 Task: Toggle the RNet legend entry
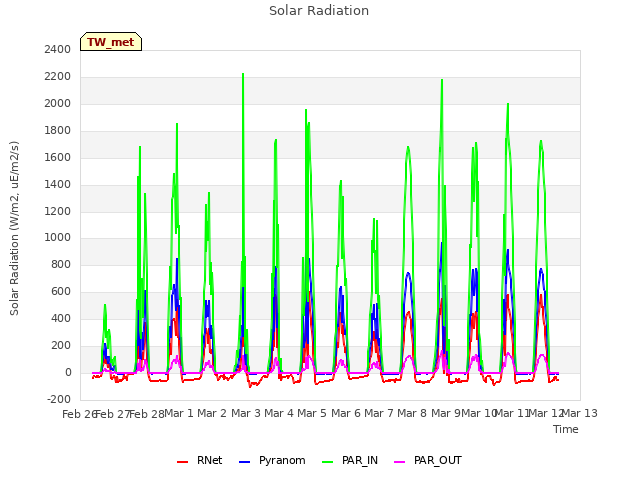click(x=200, y=460)
